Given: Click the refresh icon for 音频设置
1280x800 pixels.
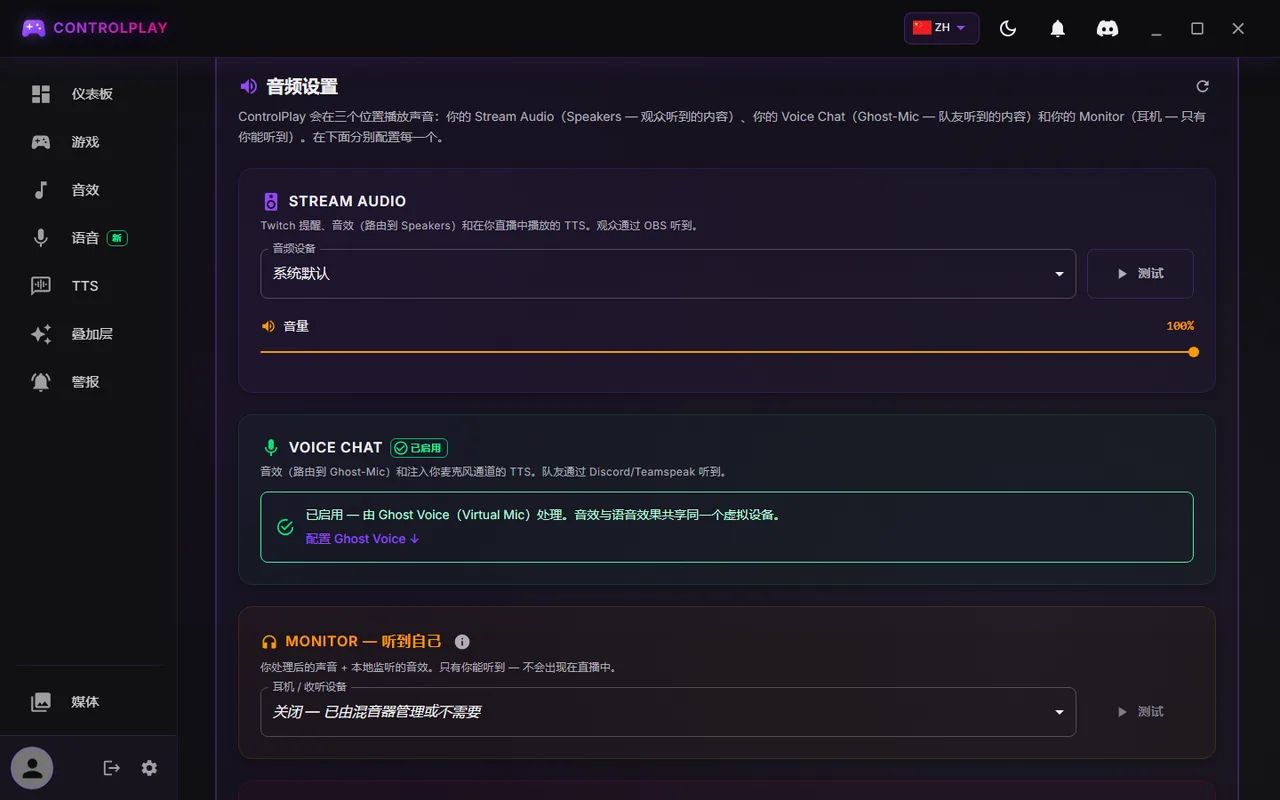Looking at the screenshot, I should click(x=1203, y=86).
